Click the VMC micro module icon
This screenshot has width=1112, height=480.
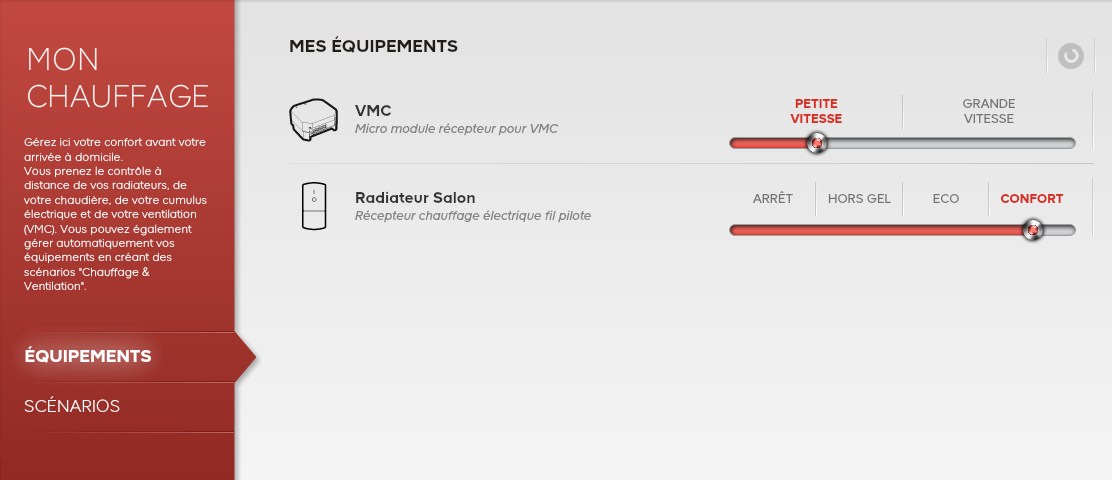(x=314, y=120)
